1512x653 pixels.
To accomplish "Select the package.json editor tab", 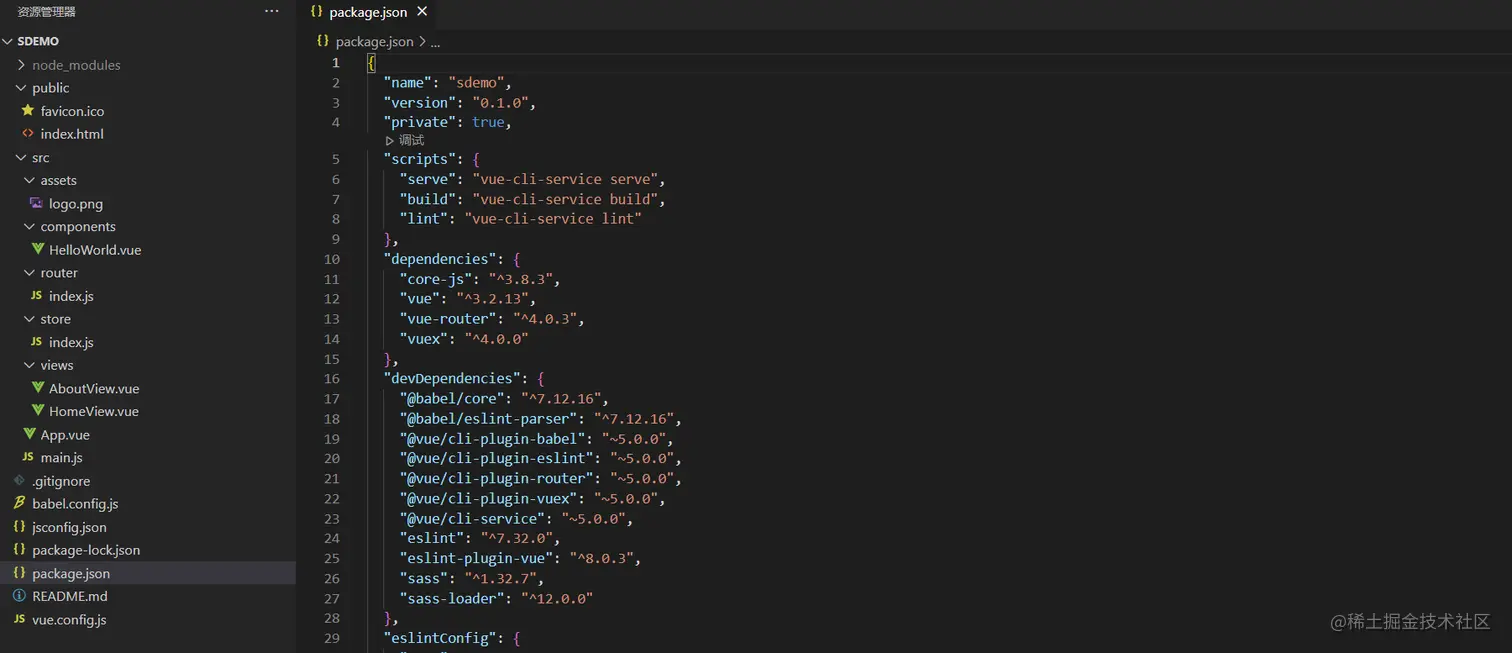I will point(369,12).
